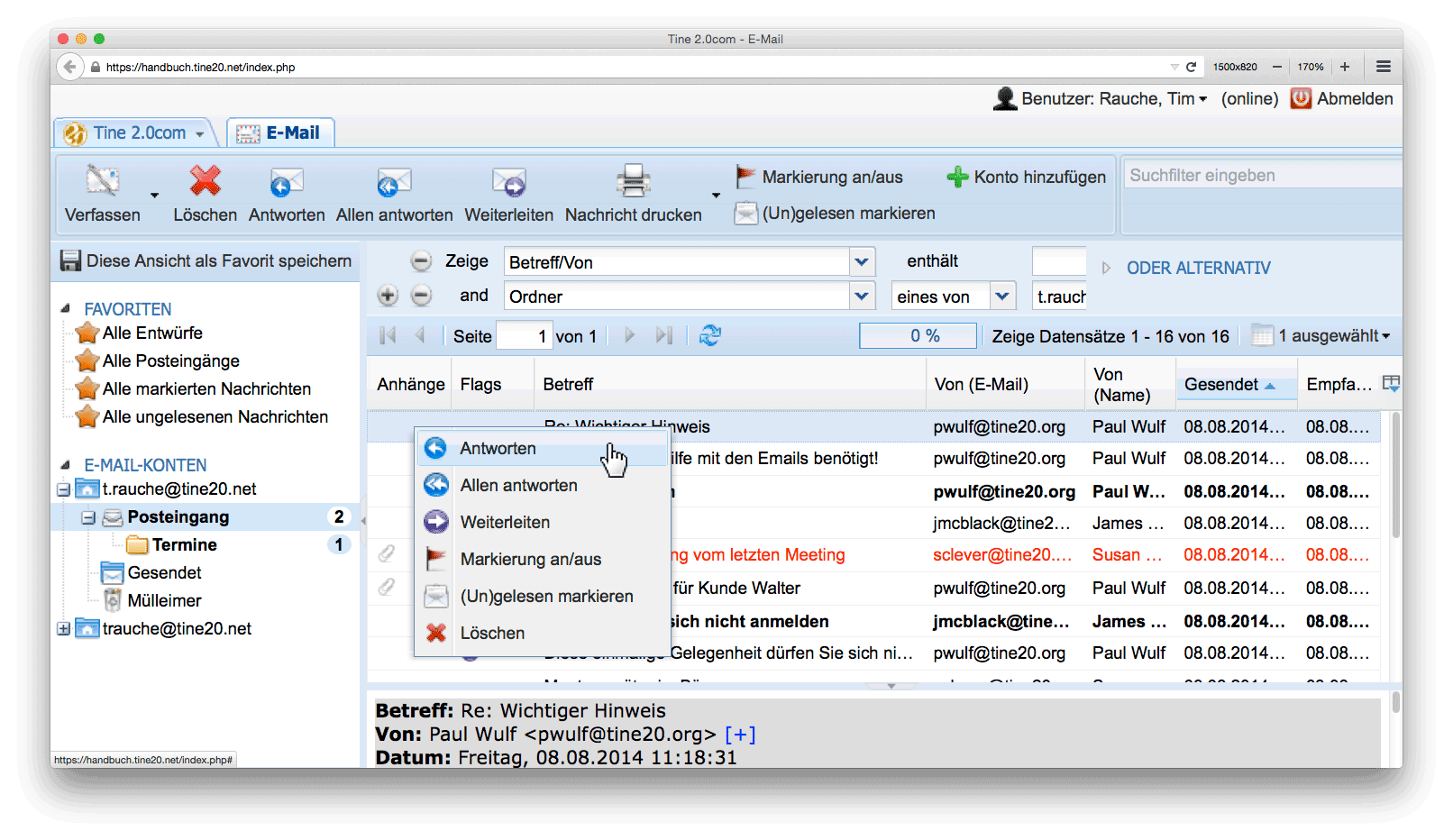Choose Antworten in context menu
The image size is (1453, 840).
coord(543,449)
